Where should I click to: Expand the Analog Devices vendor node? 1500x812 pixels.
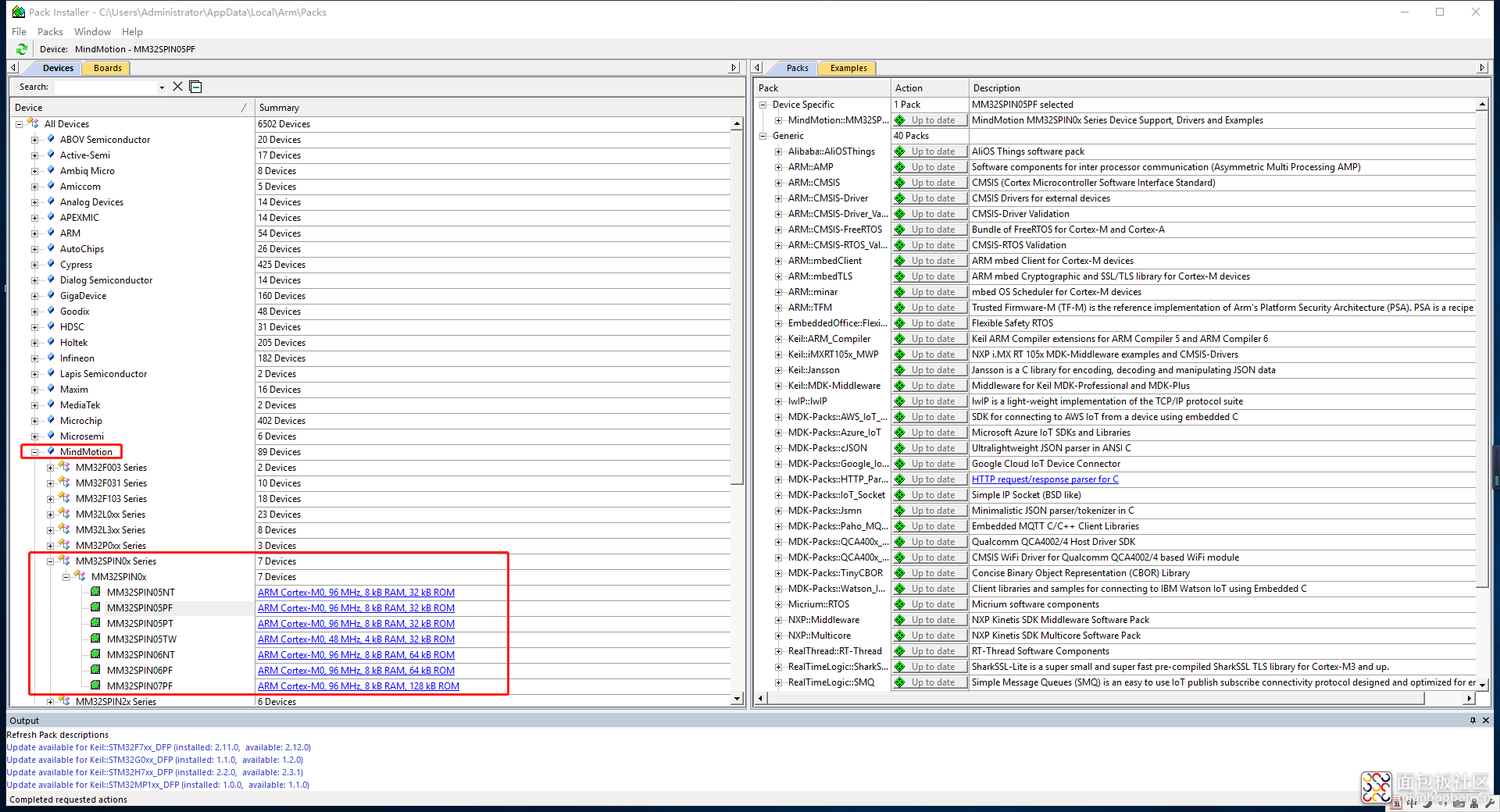pos(34,202)
